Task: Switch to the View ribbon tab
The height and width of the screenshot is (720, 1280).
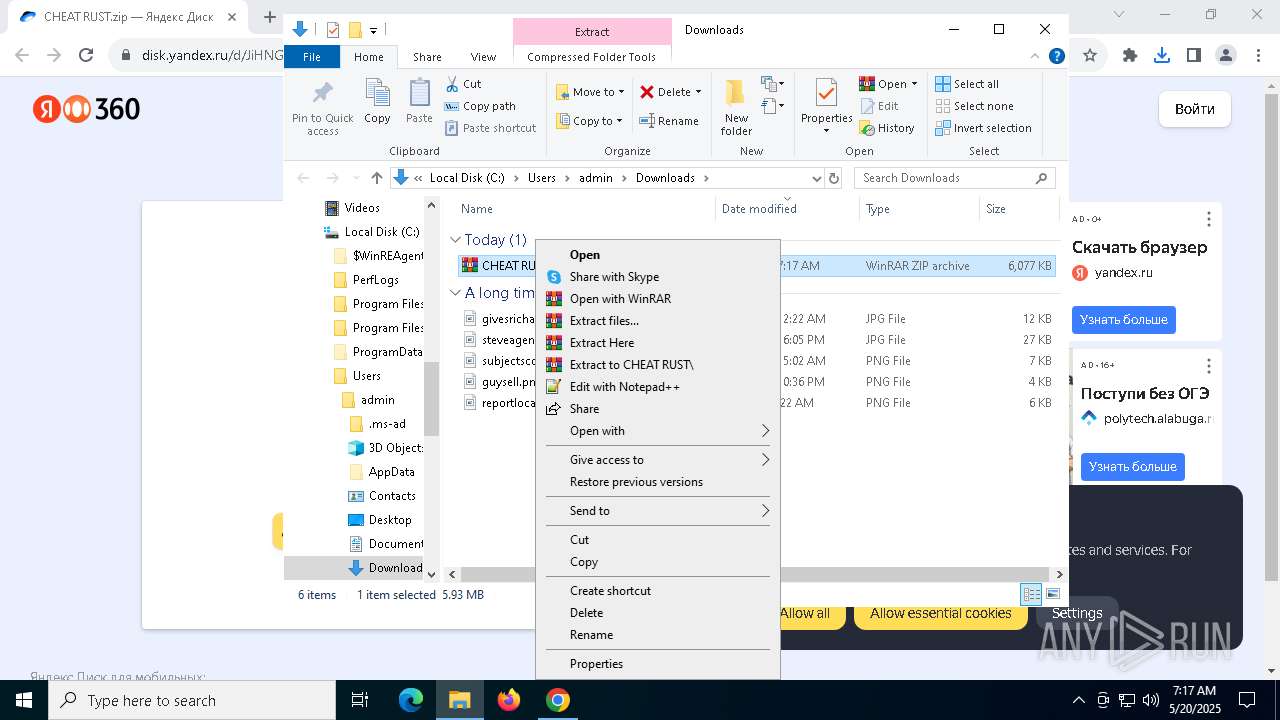Action: click(483, 57)
